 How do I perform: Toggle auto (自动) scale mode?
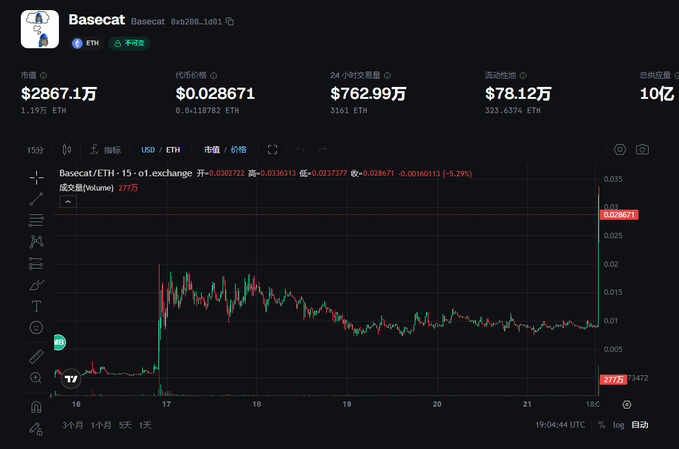(640, 425)
